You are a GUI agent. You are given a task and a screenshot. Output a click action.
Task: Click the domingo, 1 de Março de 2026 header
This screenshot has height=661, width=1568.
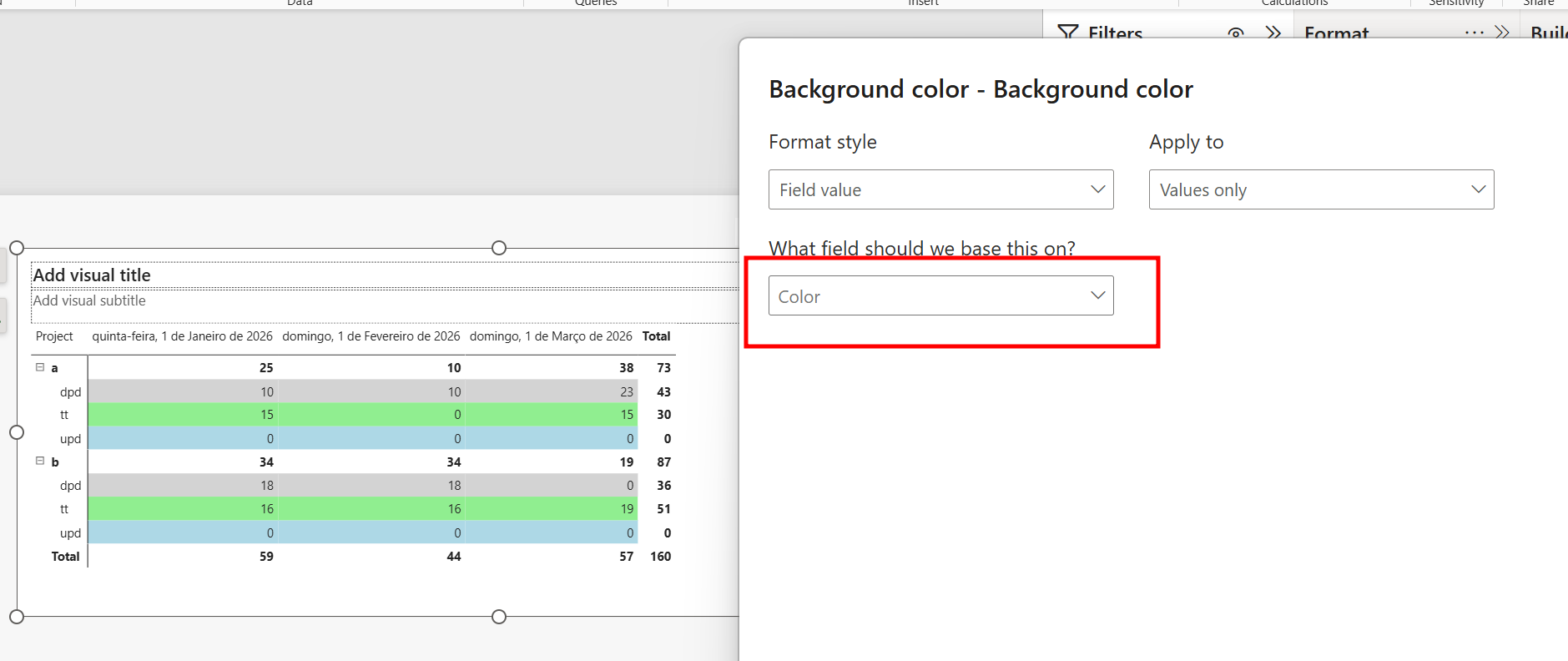point(551,336)
